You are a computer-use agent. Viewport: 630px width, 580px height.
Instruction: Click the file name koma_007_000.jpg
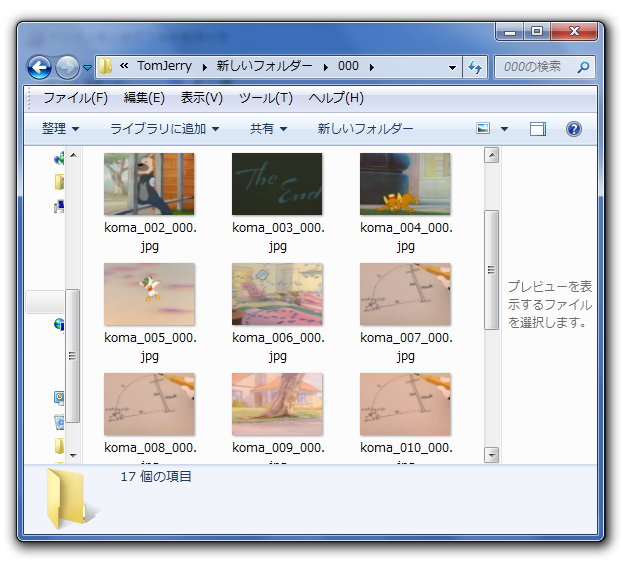coord(406,347)
